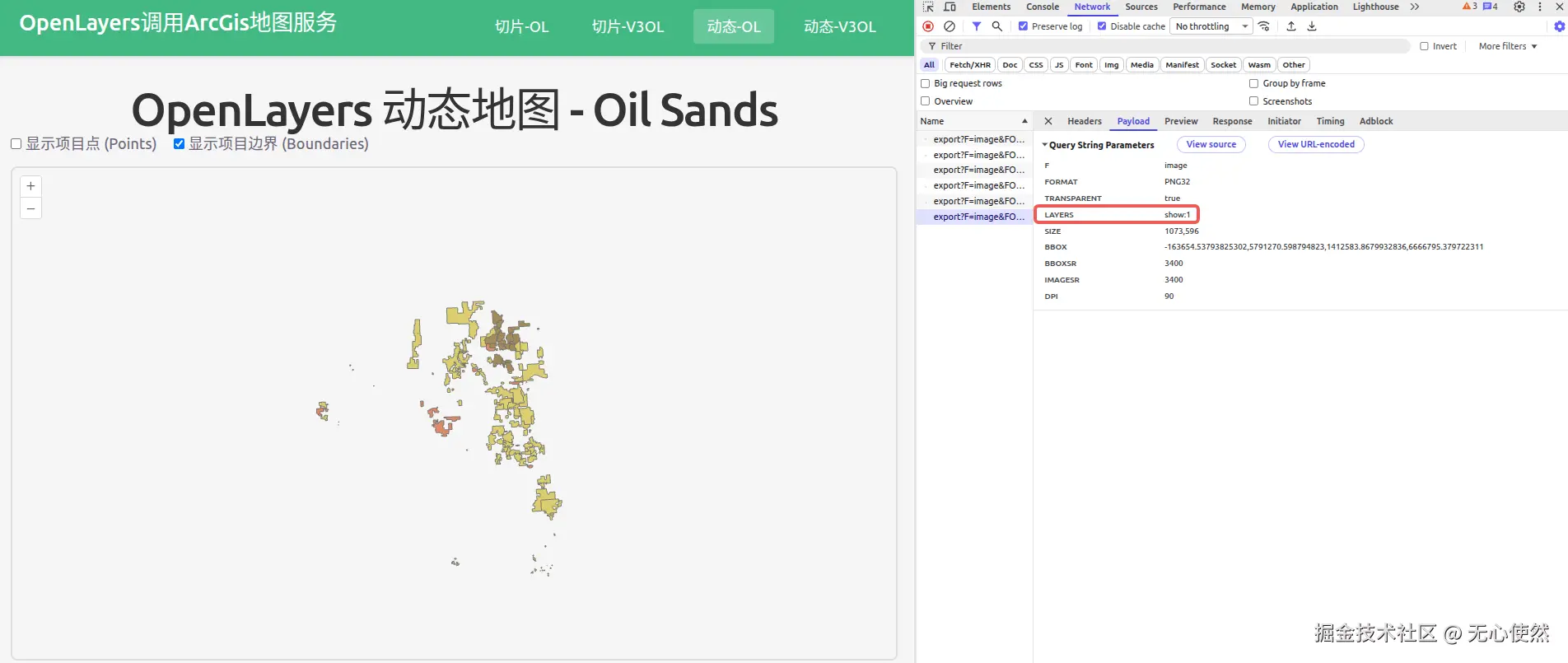Clear the network log
The height and width of the screenshot is (663, 1568).
pos(950,26)
